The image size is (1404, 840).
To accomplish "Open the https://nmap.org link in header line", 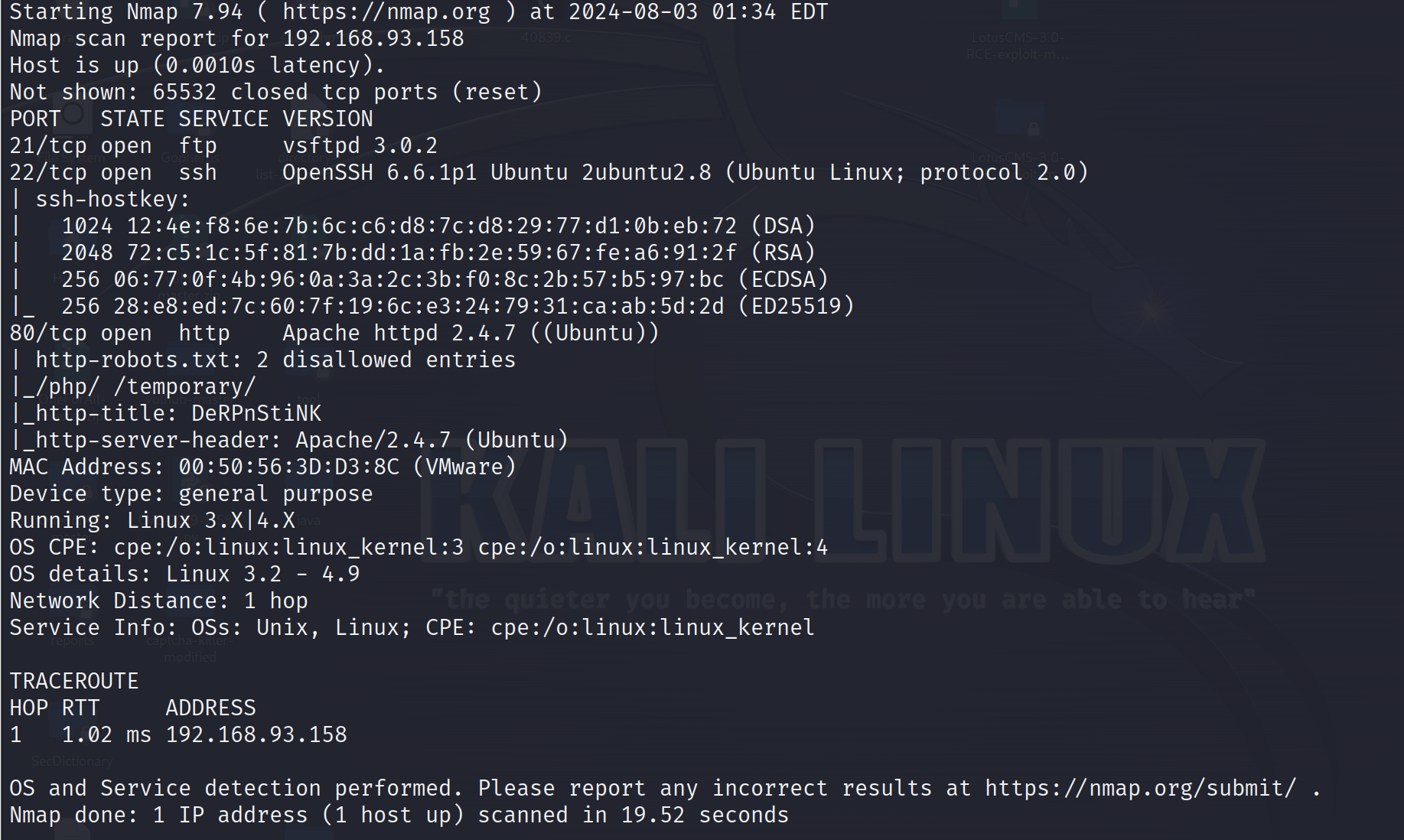I will pyautogui.click(x=386, y=12).
